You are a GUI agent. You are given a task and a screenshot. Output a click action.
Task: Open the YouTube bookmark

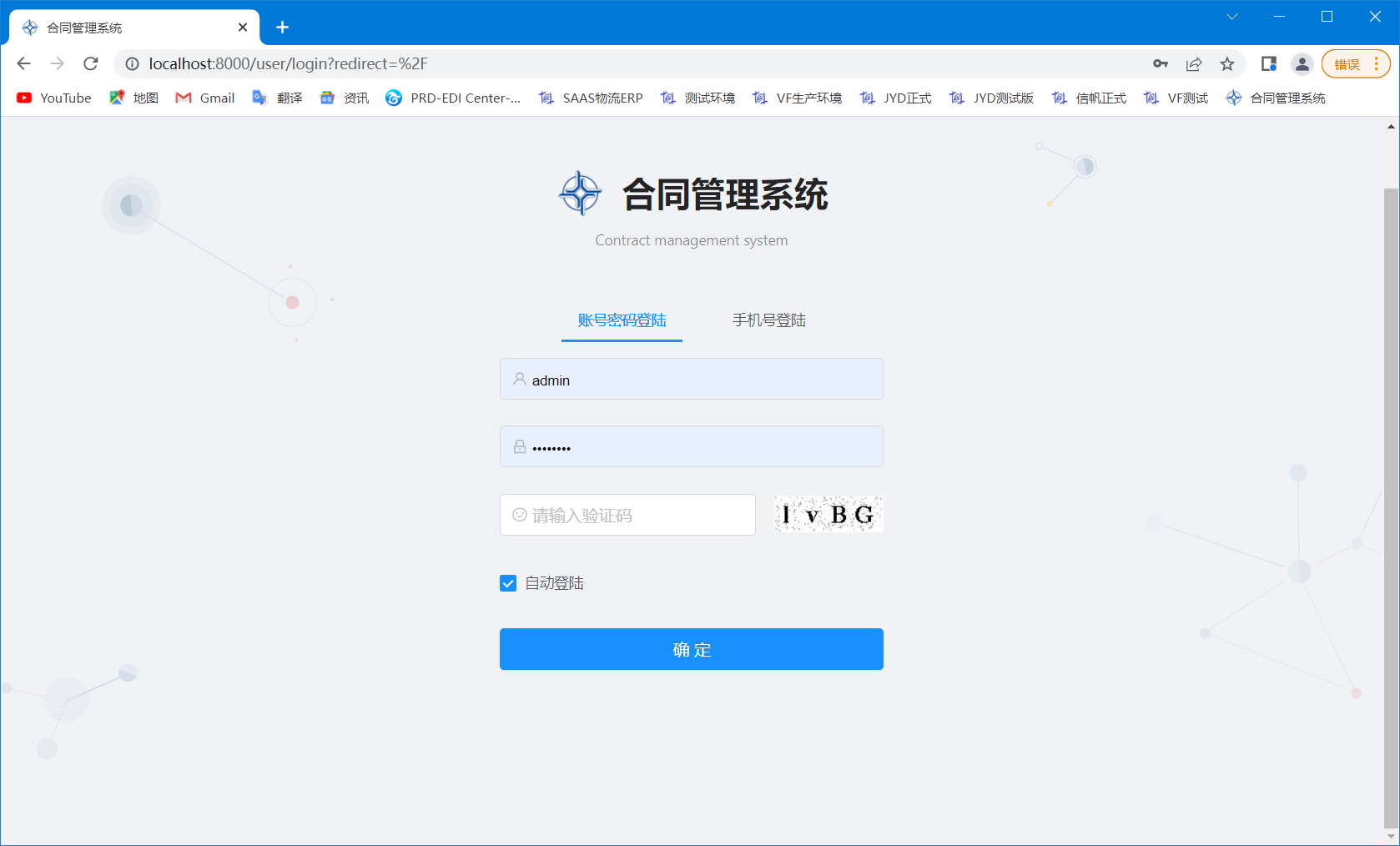(54, 98)
